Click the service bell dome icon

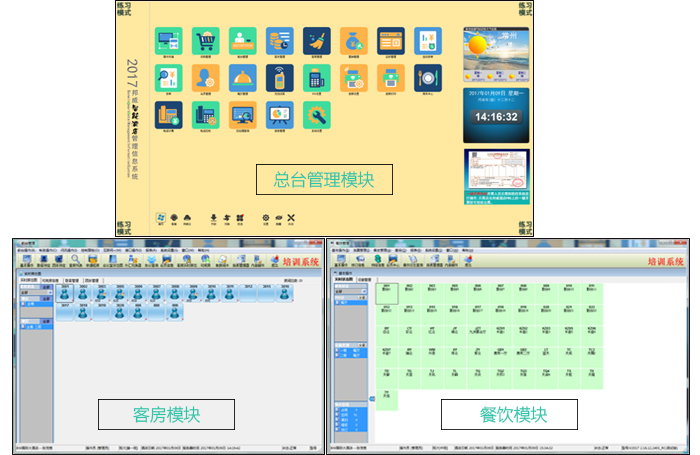244,77
